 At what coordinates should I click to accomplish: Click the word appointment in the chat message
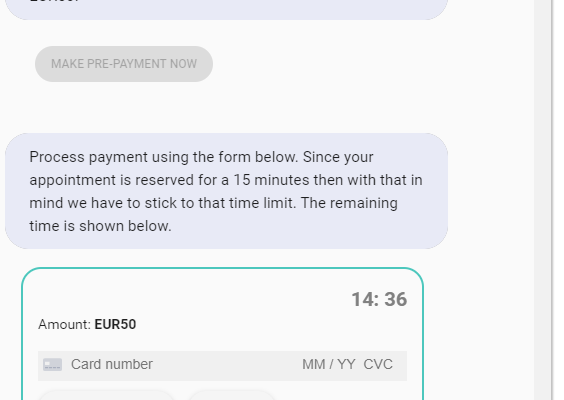pos(73,180)
